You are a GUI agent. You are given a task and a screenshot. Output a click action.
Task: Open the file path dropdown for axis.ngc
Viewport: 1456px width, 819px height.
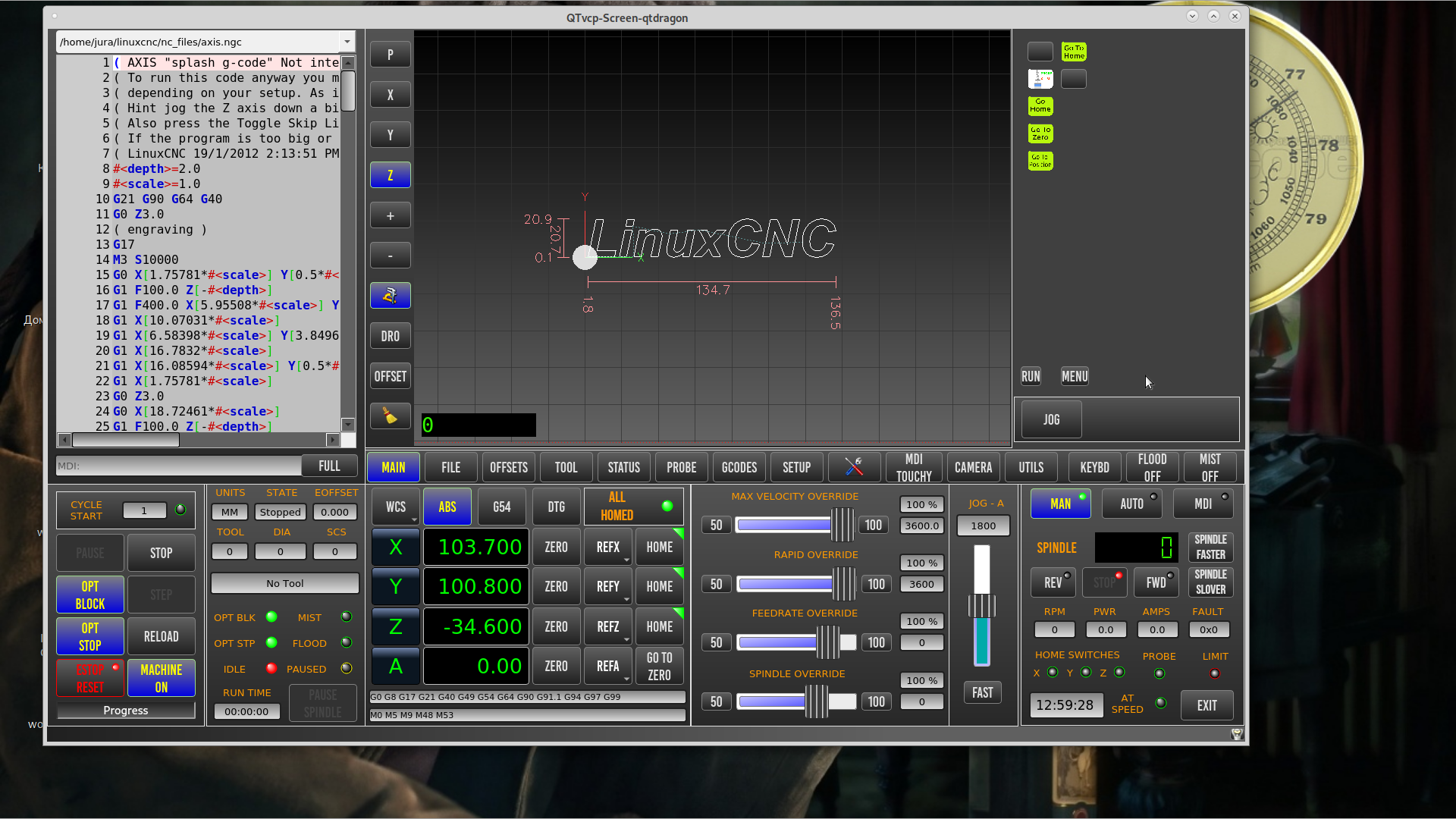coord(347,42)
